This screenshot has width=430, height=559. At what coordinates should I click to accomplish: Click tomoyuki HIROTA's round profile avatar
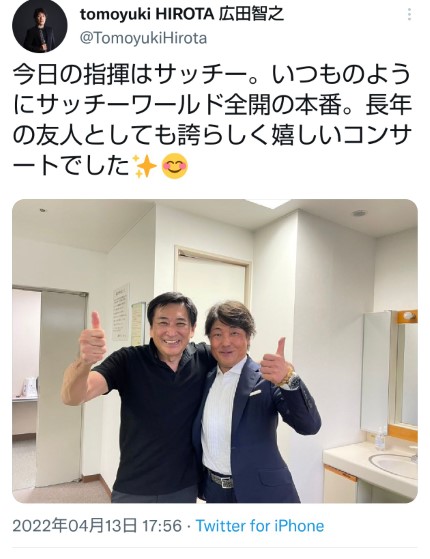(x=40, y=26)
